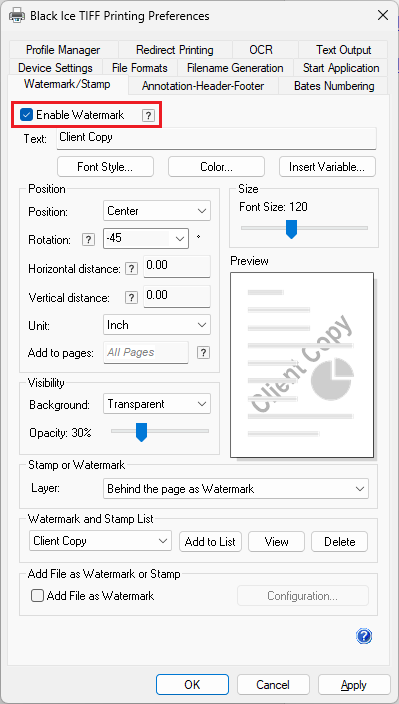Click the Vertical distance input field

click(177, 296)
